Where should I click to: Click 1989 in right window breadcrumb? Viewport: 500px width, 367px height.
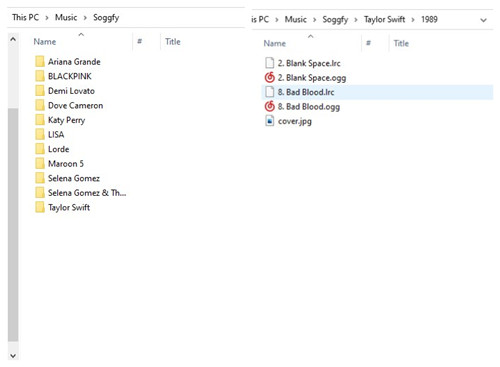click(x=429, y=19)
